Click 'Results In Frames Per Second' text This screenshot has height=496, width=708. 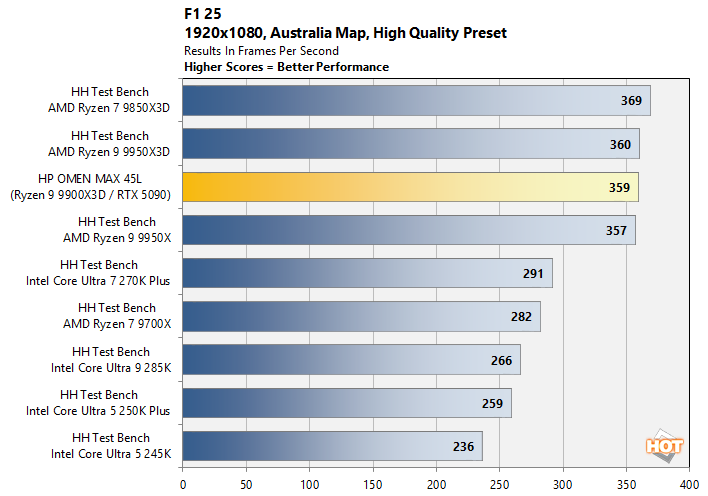click(261, 51)
